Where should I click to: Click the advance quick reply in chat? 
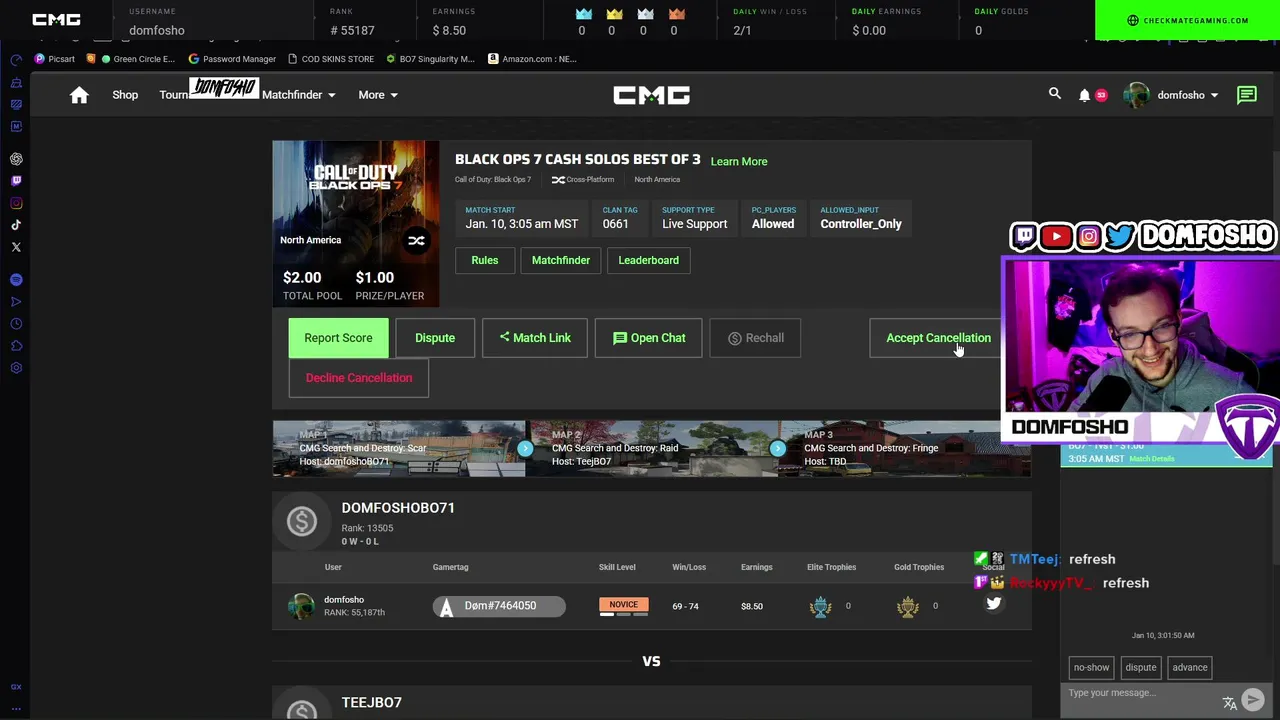(1190, 667)
